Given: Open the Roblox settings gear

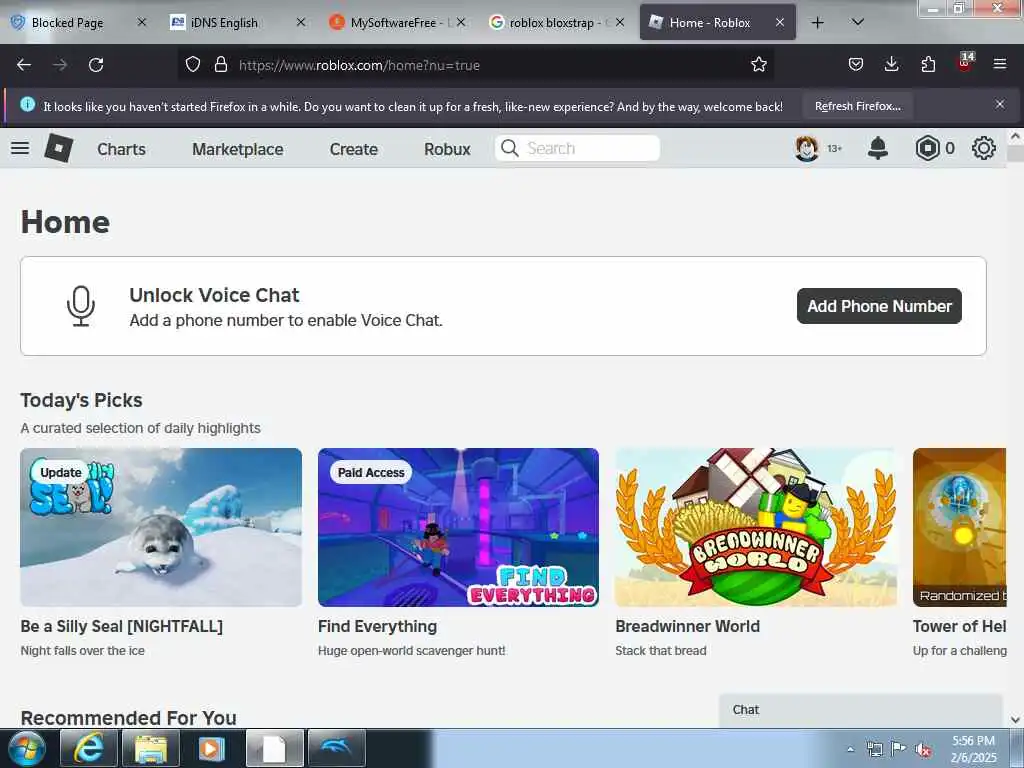Looking at the screenshot, I should point(984,148).
